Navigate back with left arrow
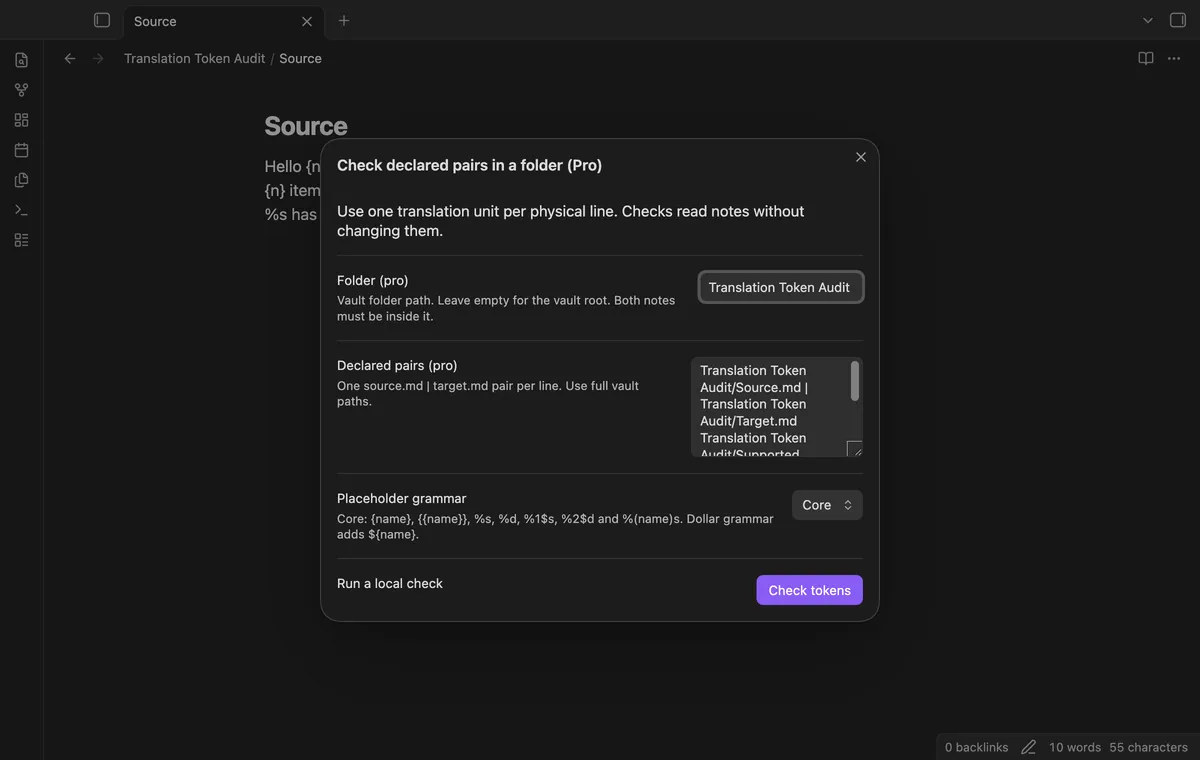The height and width of the screenshot is (760, 1200). (70, 58)
